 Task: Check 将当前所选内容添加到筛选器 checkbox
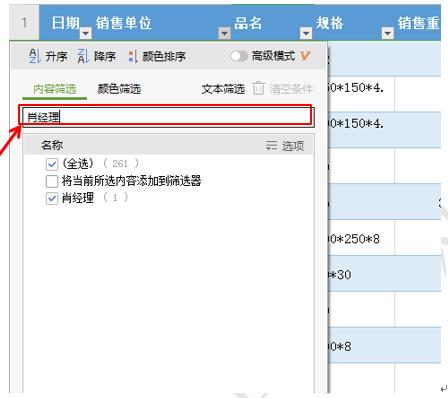(x=52, y=181)
